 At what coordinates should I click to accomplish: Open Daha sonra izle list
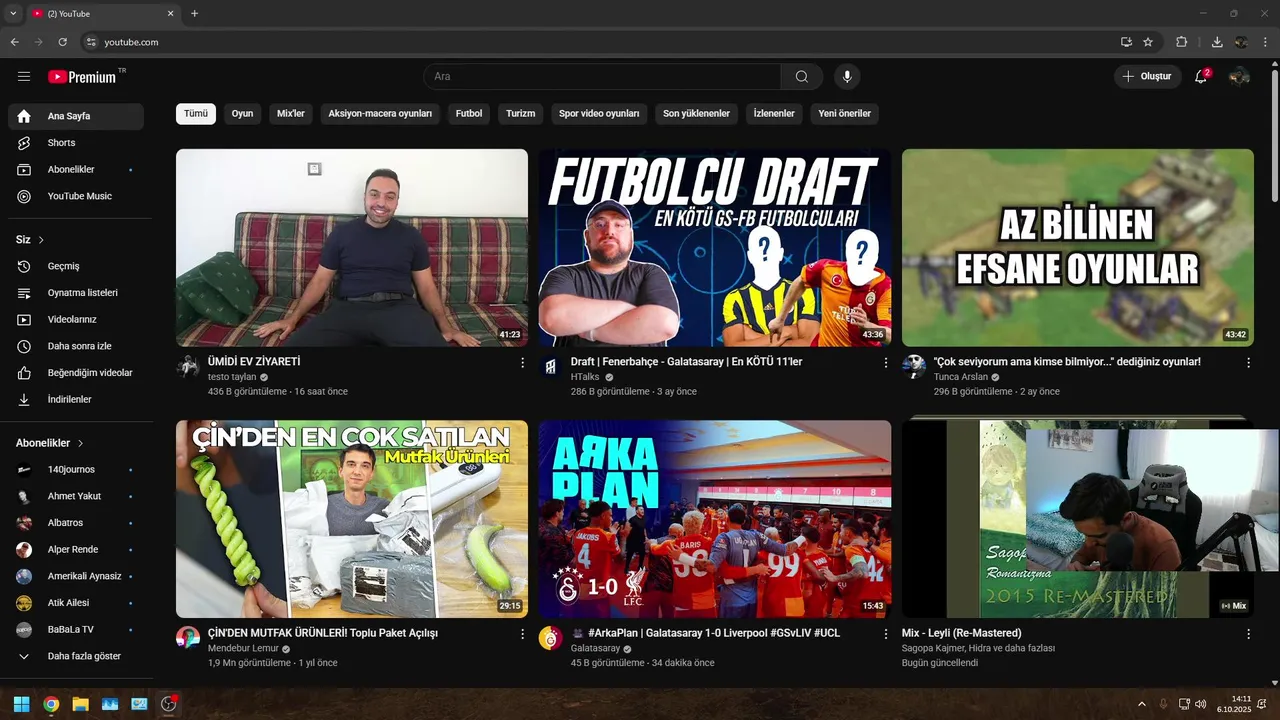(x=76, y=346)
